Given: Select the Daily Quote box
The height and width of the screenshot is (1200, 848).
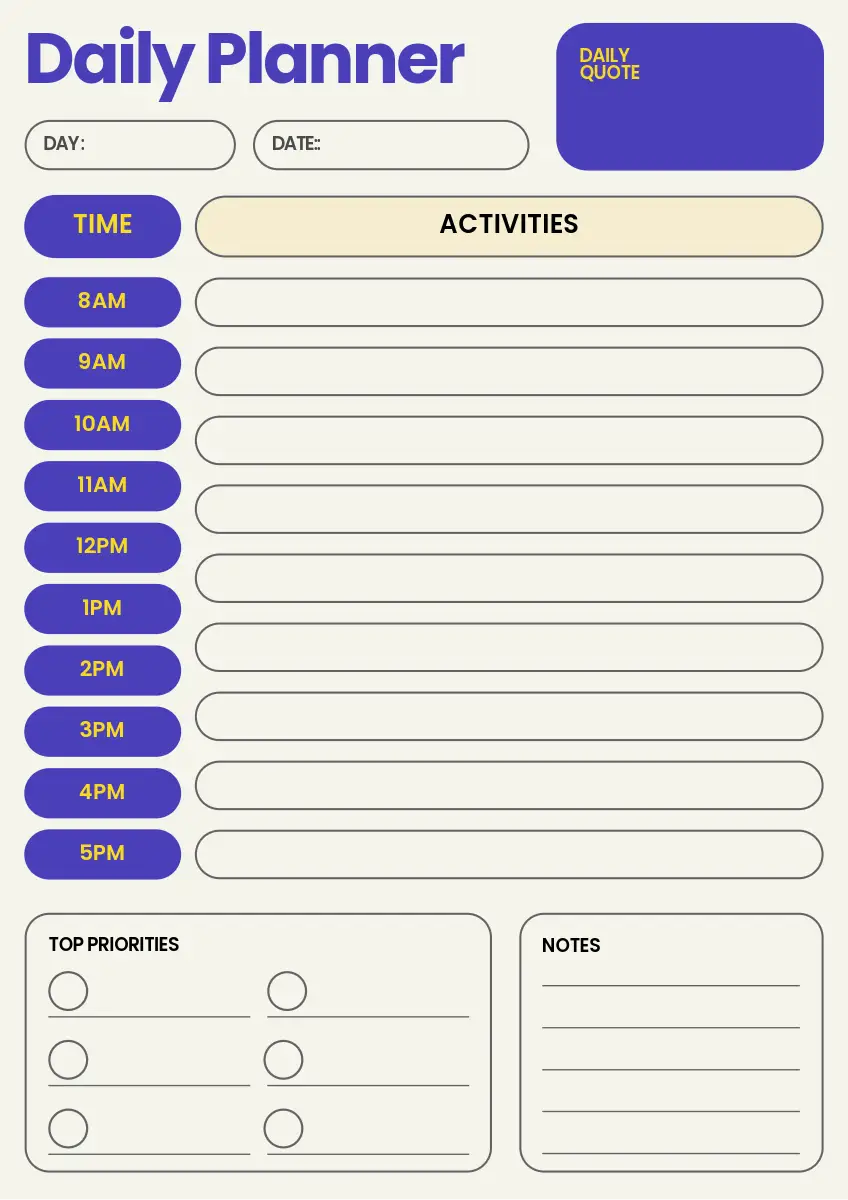Looking at the screenshot, I should 690,97.
